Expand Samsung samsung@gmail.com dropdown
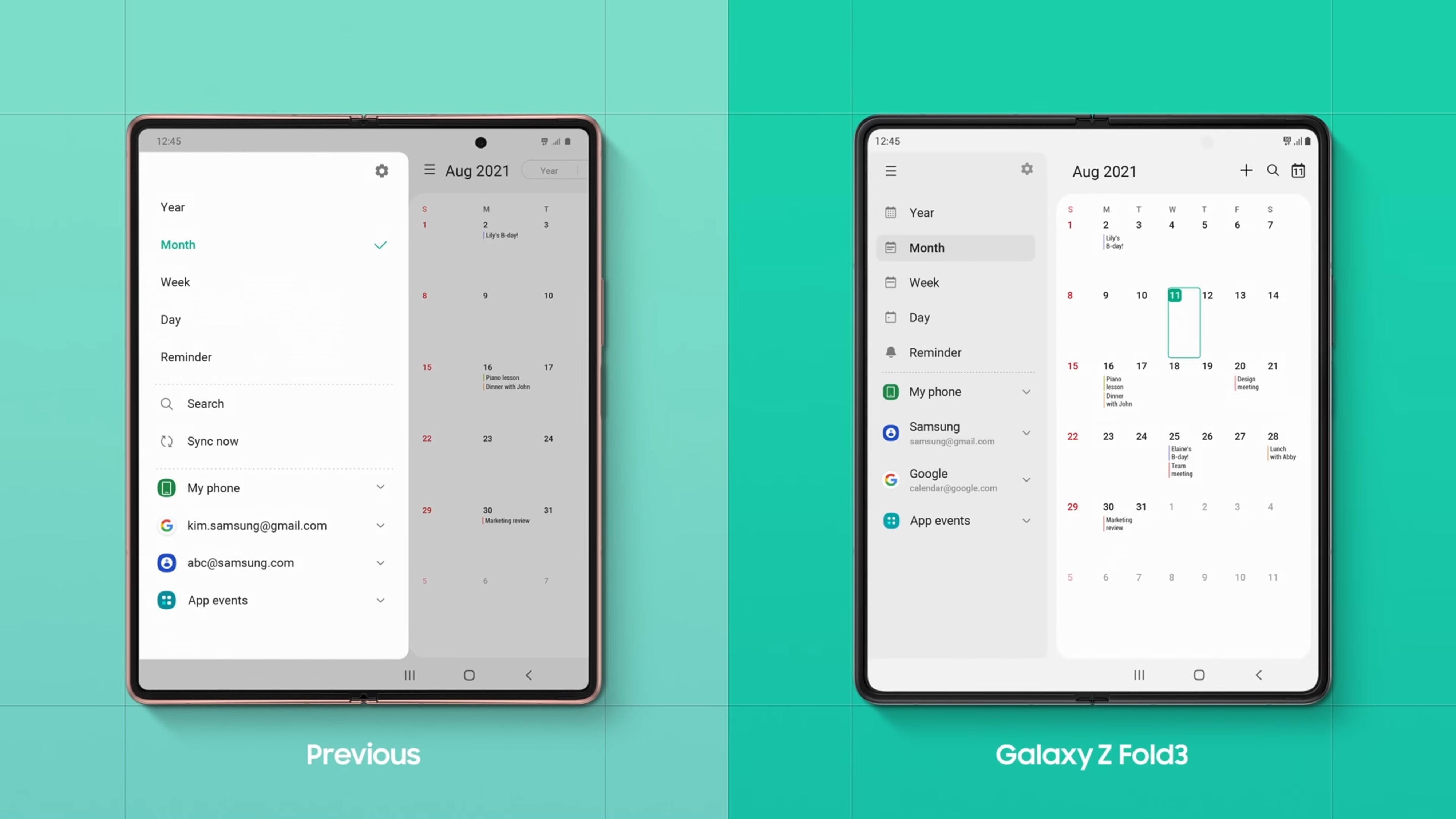The height and width of the screenshot is (819, 1456). click(x=1025, y=432)
